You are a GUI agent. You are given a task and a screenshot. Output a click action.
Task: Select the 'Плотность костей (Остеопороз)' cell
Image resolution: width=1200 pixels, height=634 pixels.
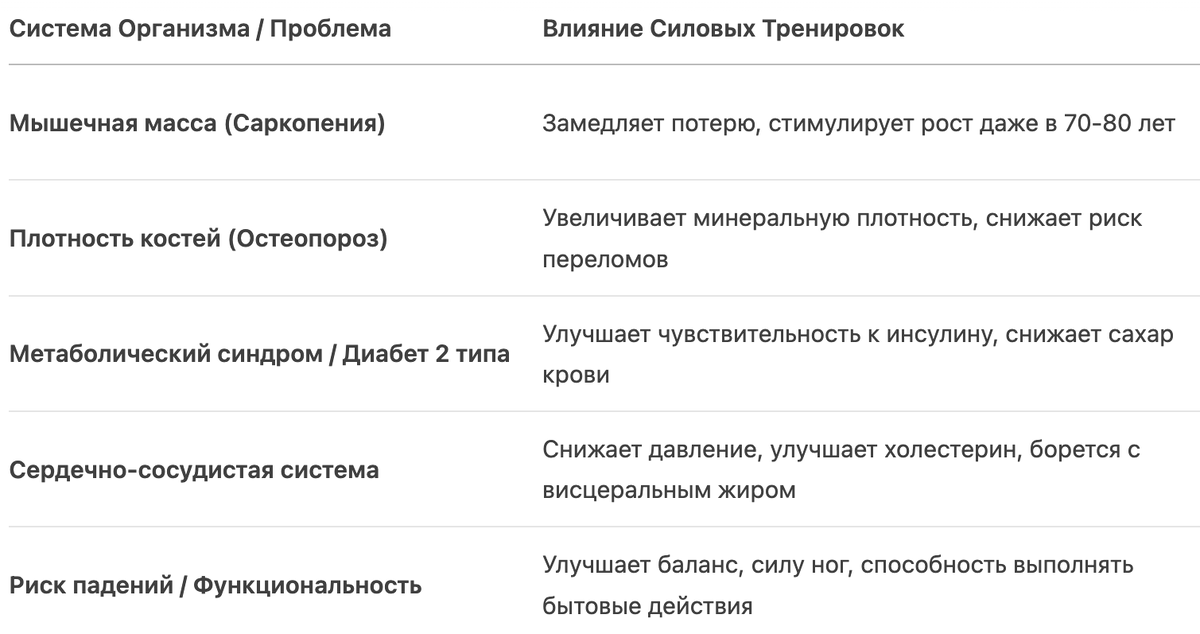tap(198, 239)
